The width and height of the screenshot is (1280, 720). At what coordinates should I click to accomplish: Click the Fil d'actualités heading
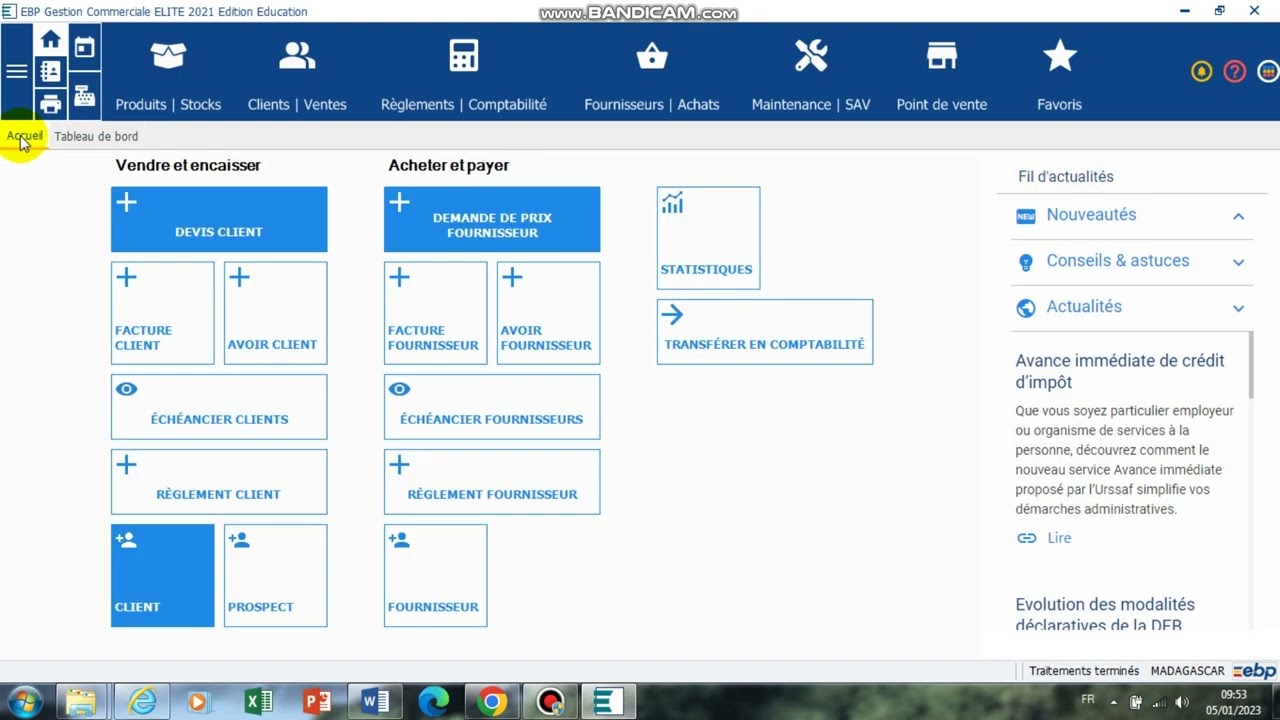click(1066, 176)
